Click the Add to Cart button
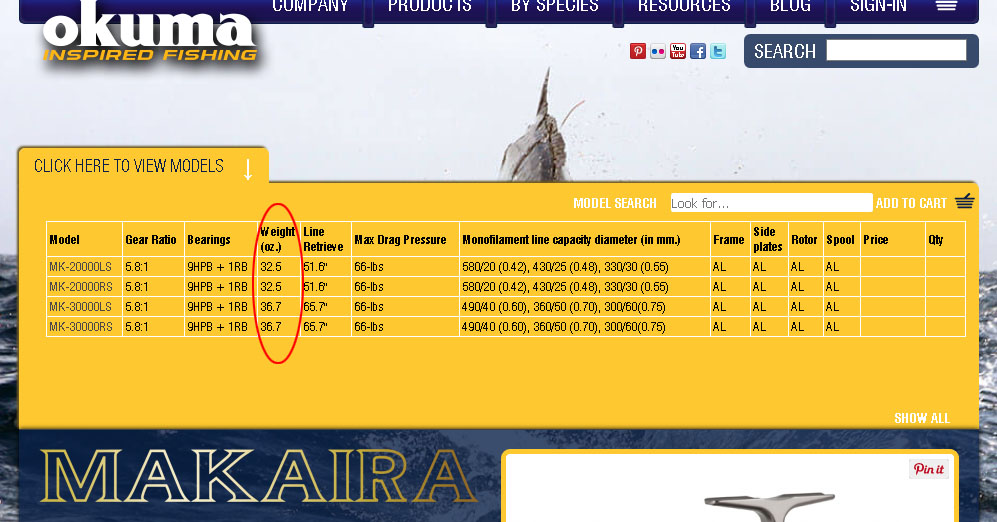The image size is (997, 522). pyautogui.click(x=911, y=203)
